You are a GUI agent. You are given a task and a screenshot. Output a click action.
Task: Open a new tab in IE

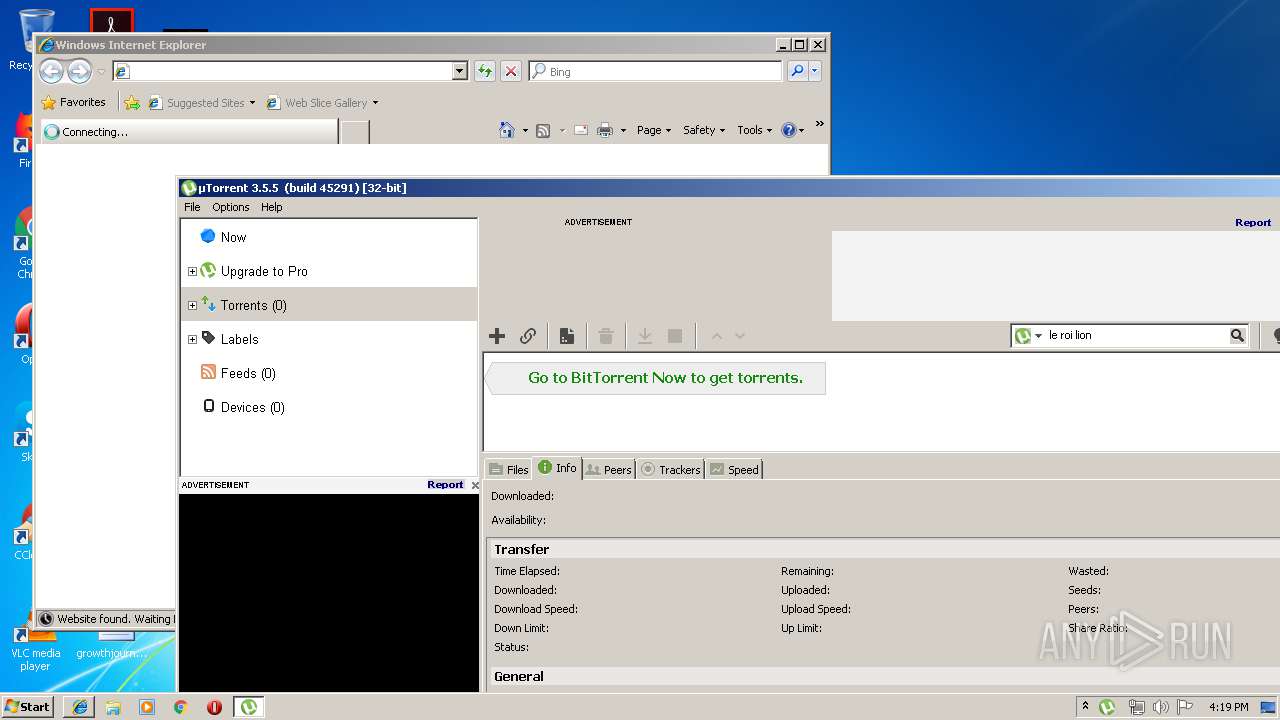coord(355,132)
